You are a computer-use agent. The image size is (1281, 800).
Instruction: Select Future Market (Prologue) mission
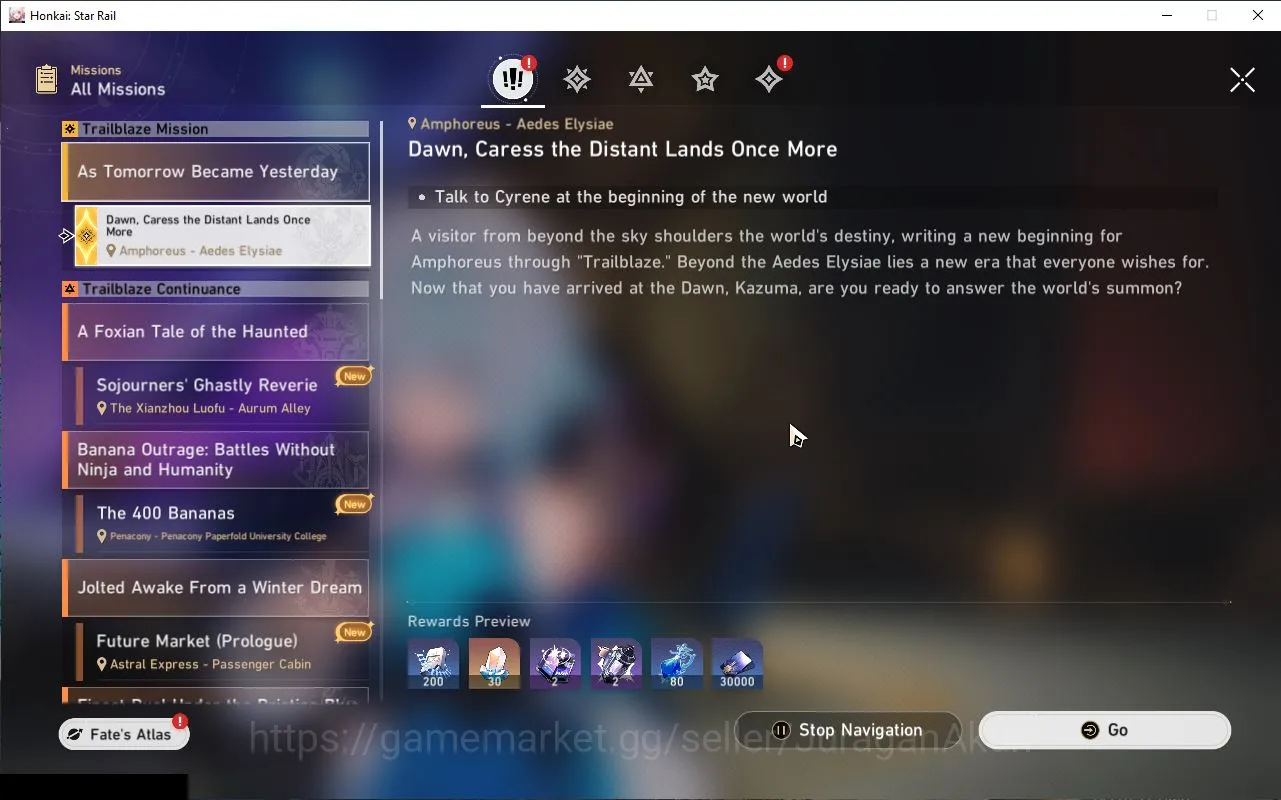[x=223, y=651]
